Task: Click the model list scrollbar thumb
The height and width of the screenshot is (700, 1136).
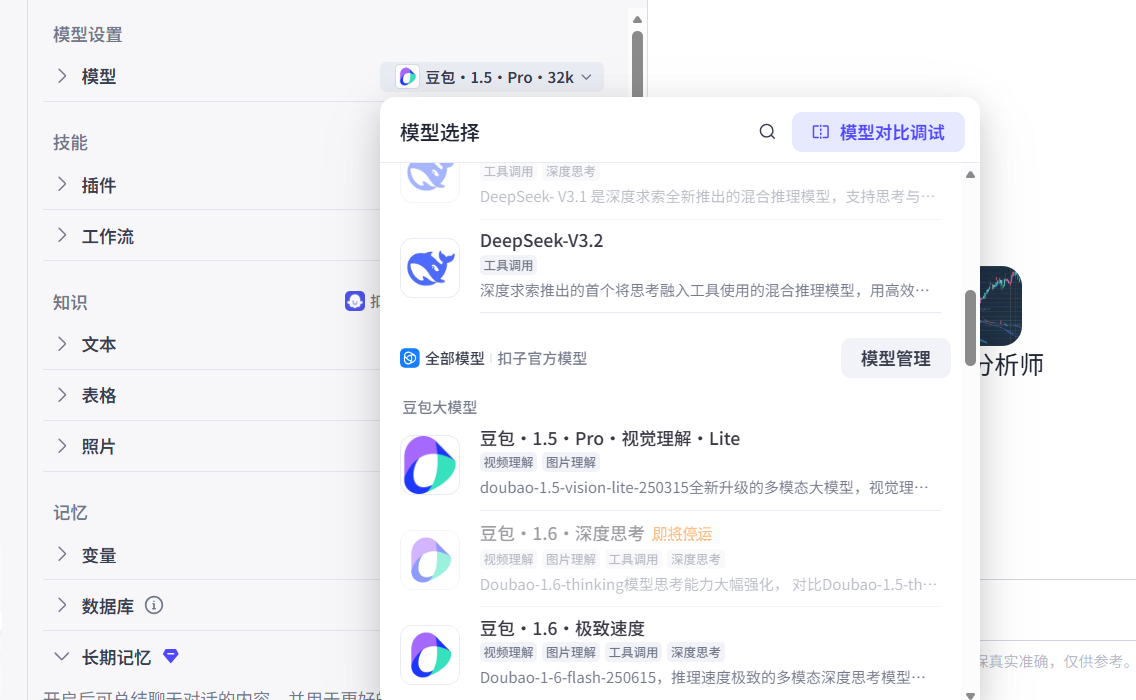Action: 970,328
